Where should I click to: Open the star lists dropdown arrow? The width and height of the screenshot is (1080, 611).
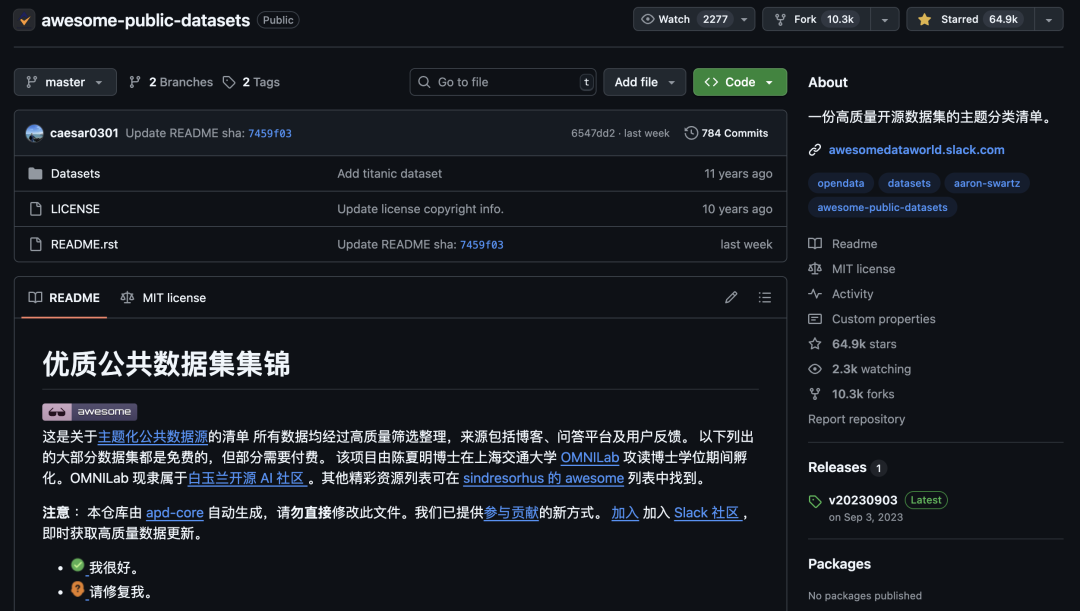1048,19
